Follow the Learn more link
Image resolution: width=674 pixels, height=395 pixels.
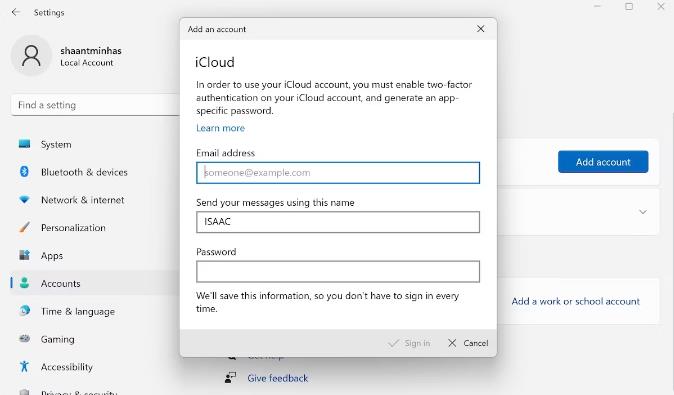tap(220, 128)
